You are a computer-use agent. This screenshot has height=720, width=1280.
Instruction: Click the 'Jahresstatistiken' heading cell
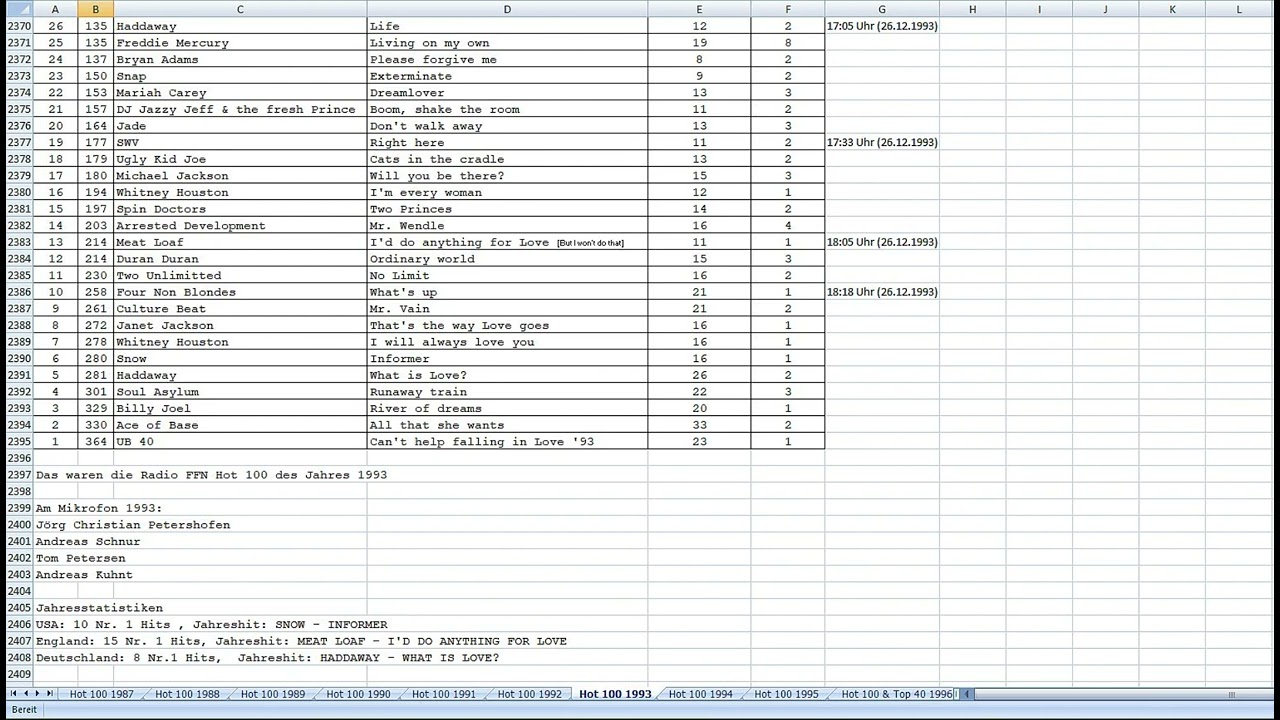[x=99, y=608]
